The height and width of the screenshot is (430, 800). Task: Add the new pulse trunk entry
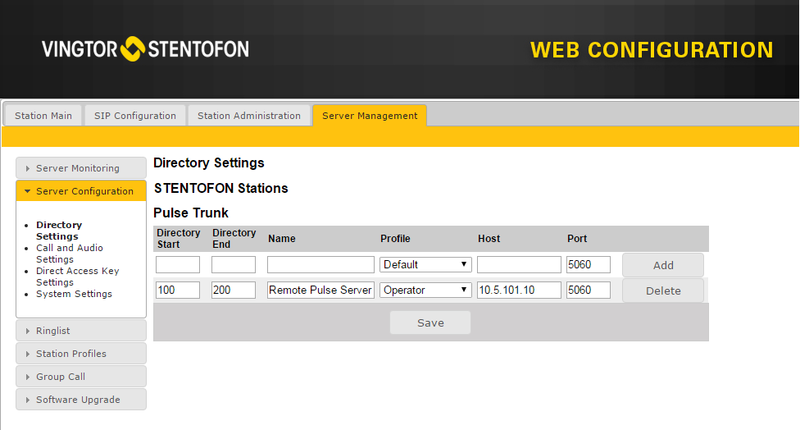click(x=663, y=265)
